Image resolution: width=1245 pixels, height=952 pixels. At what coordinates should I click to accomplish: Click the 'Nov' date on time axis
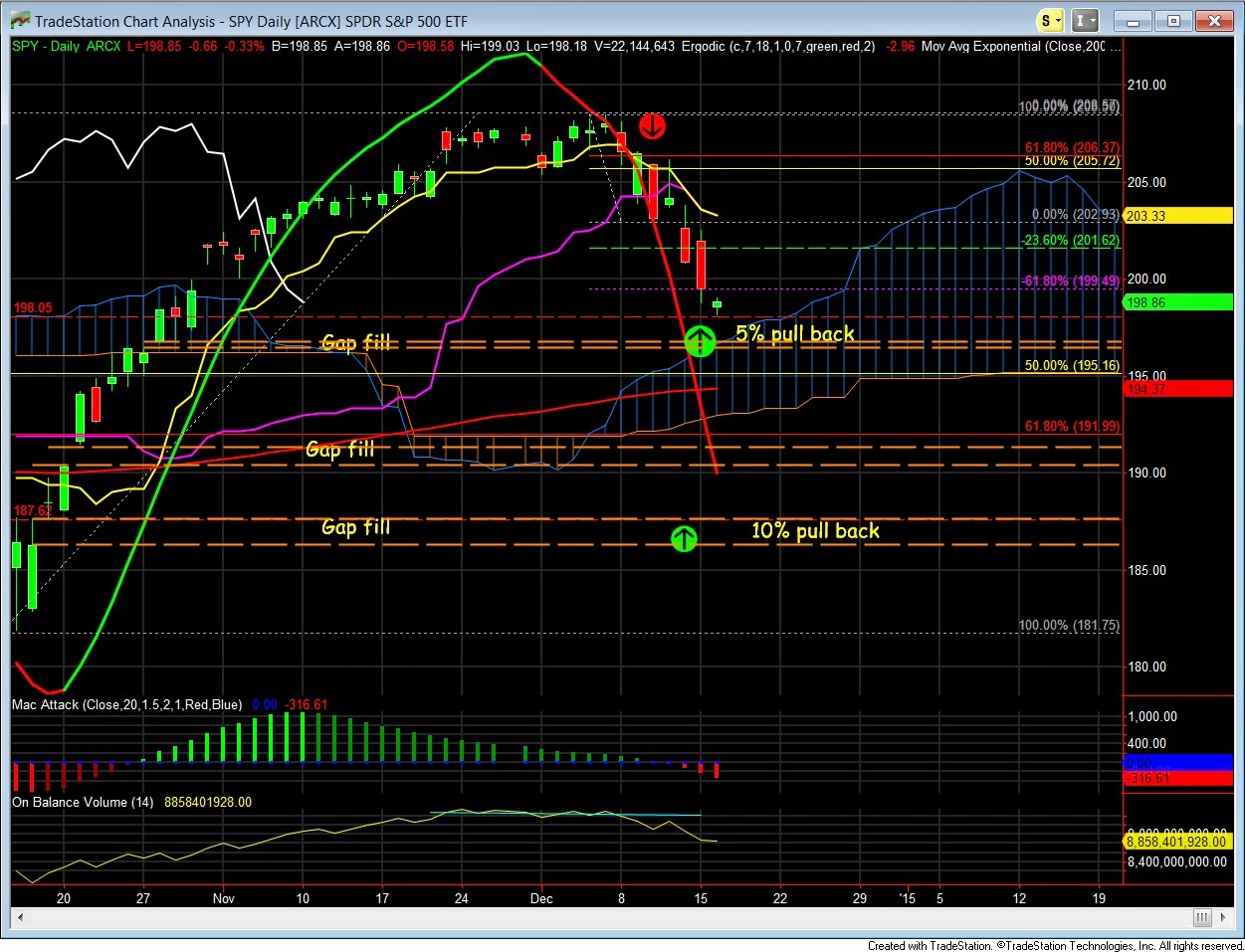[x=224, y=898]
